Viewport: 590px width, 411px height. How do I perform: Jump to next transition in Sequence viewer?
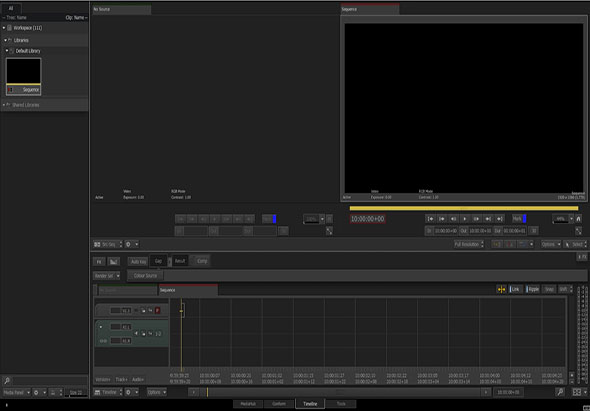coord(488,219)
